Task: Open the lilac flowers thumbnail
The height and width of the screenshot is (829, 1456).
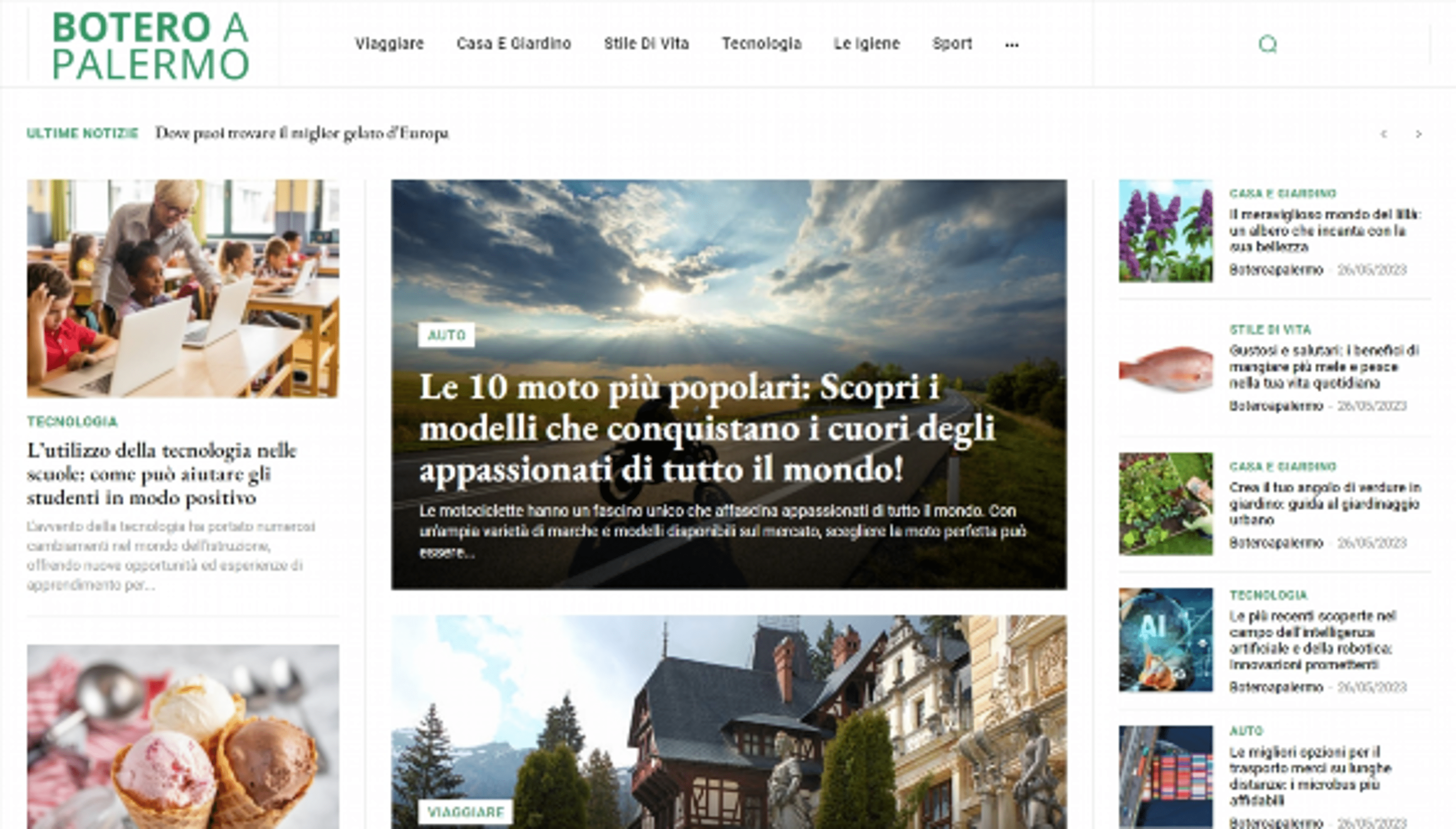Action: [x=1165, y=231]
